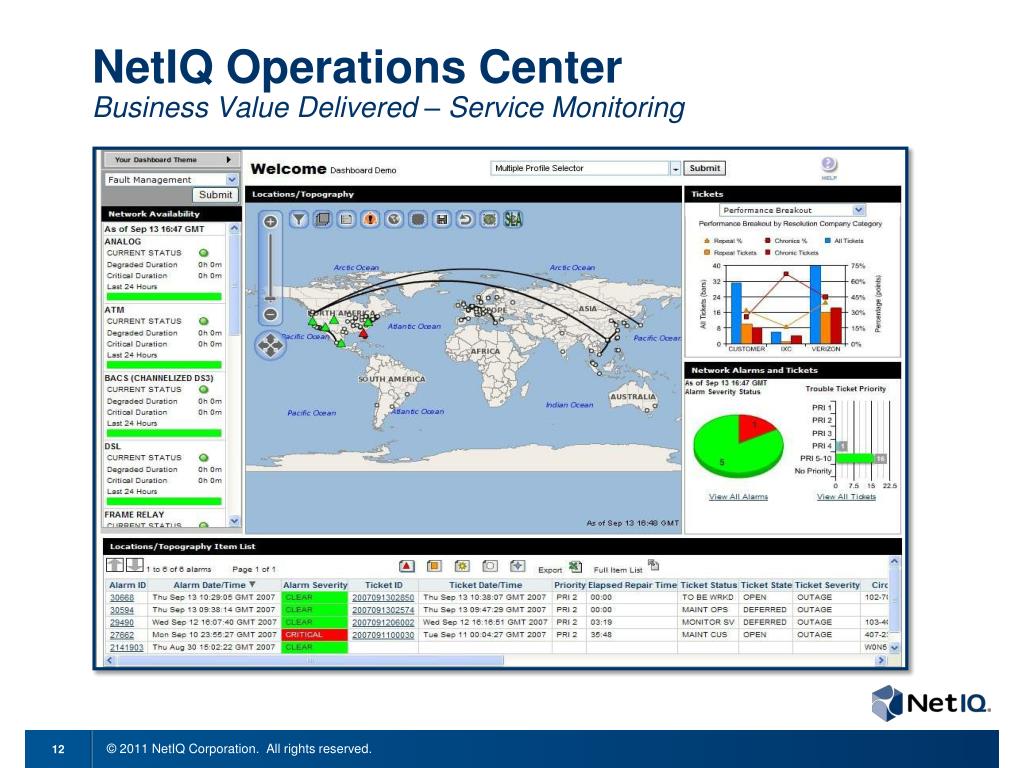Click the Full Item List icon

click(653, 565)
